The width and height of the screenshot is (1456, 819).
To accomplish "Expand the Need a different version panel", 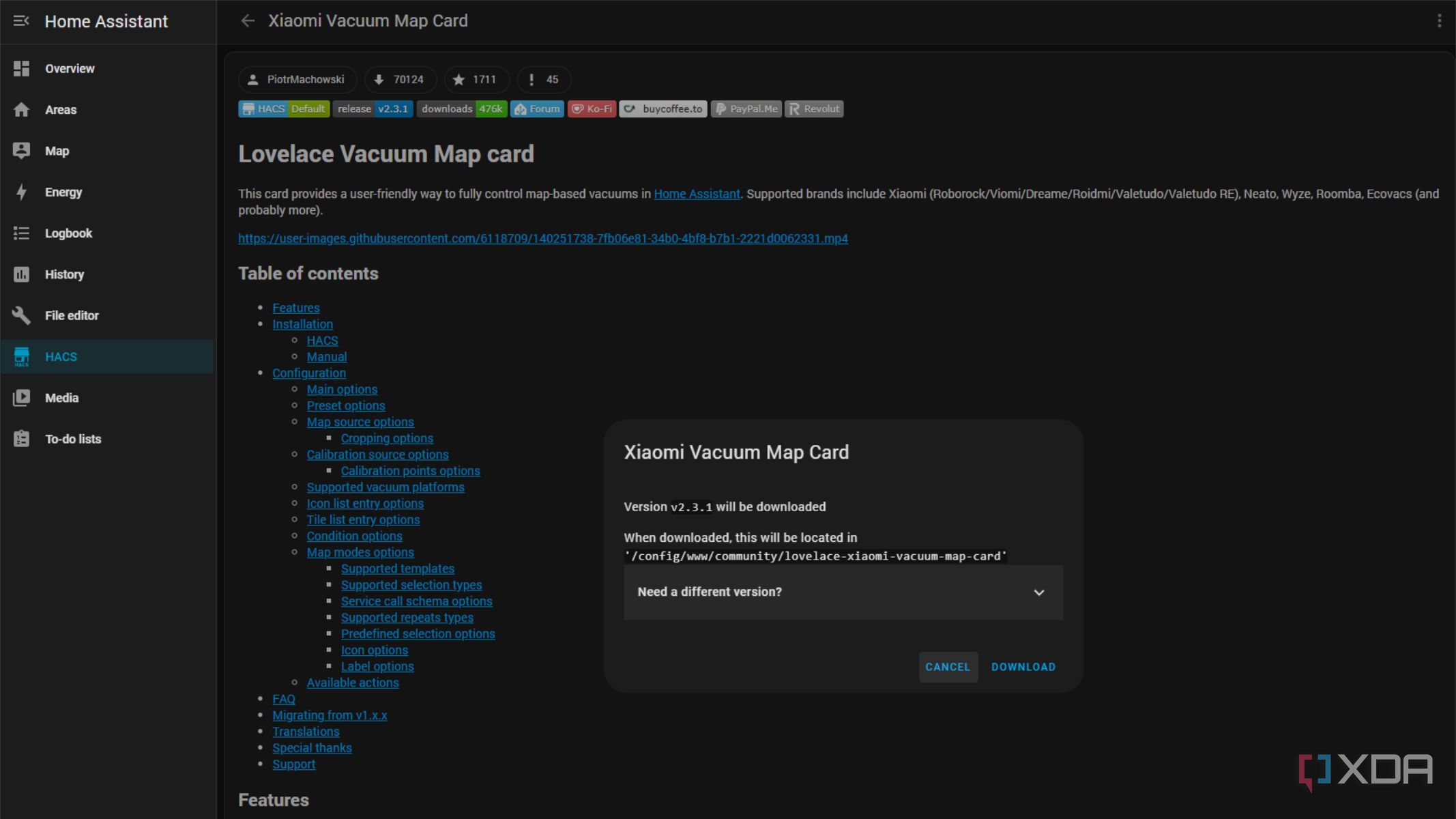I will click(843, 592).
